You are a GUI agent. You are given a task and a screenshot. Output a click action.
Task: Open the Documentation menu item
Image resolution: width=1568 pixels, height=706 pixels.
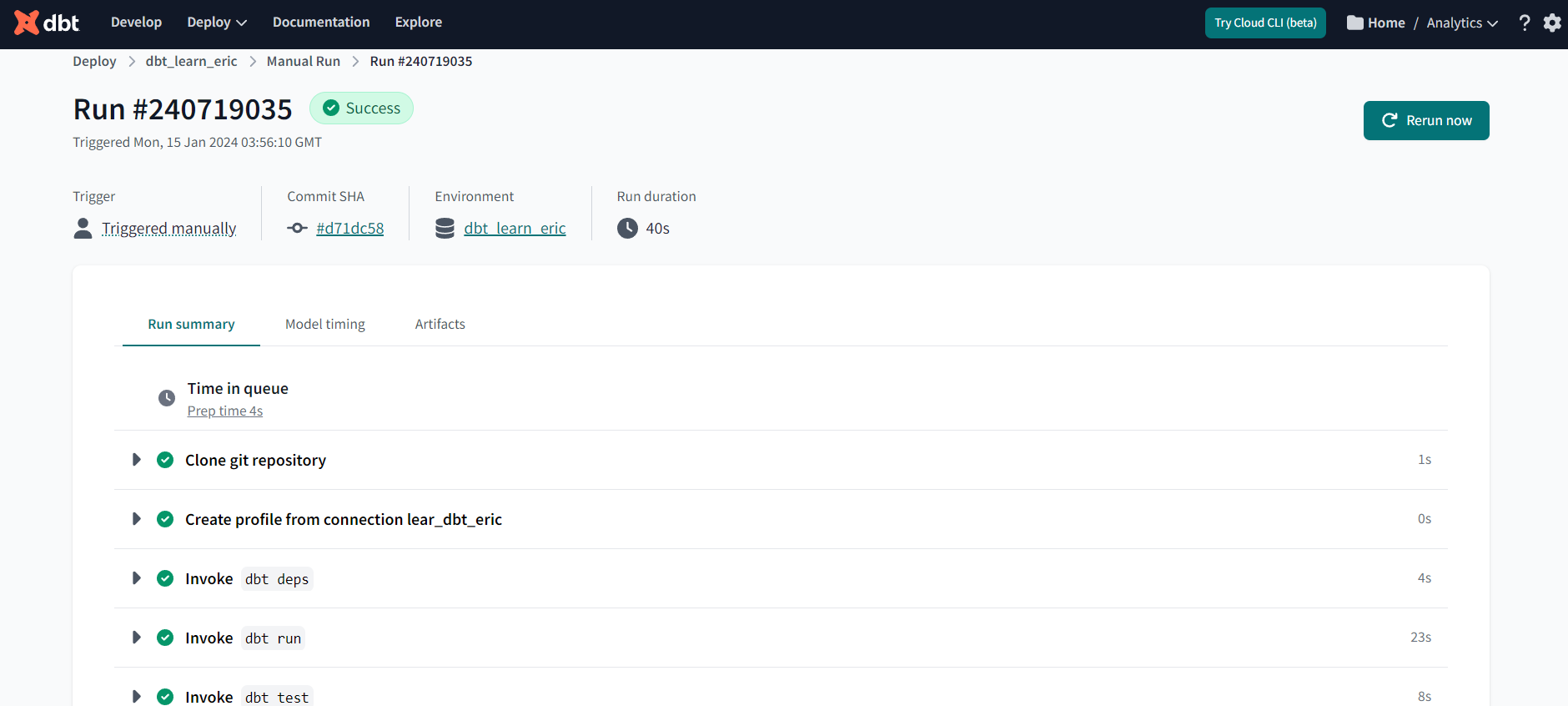click(321, 23)
